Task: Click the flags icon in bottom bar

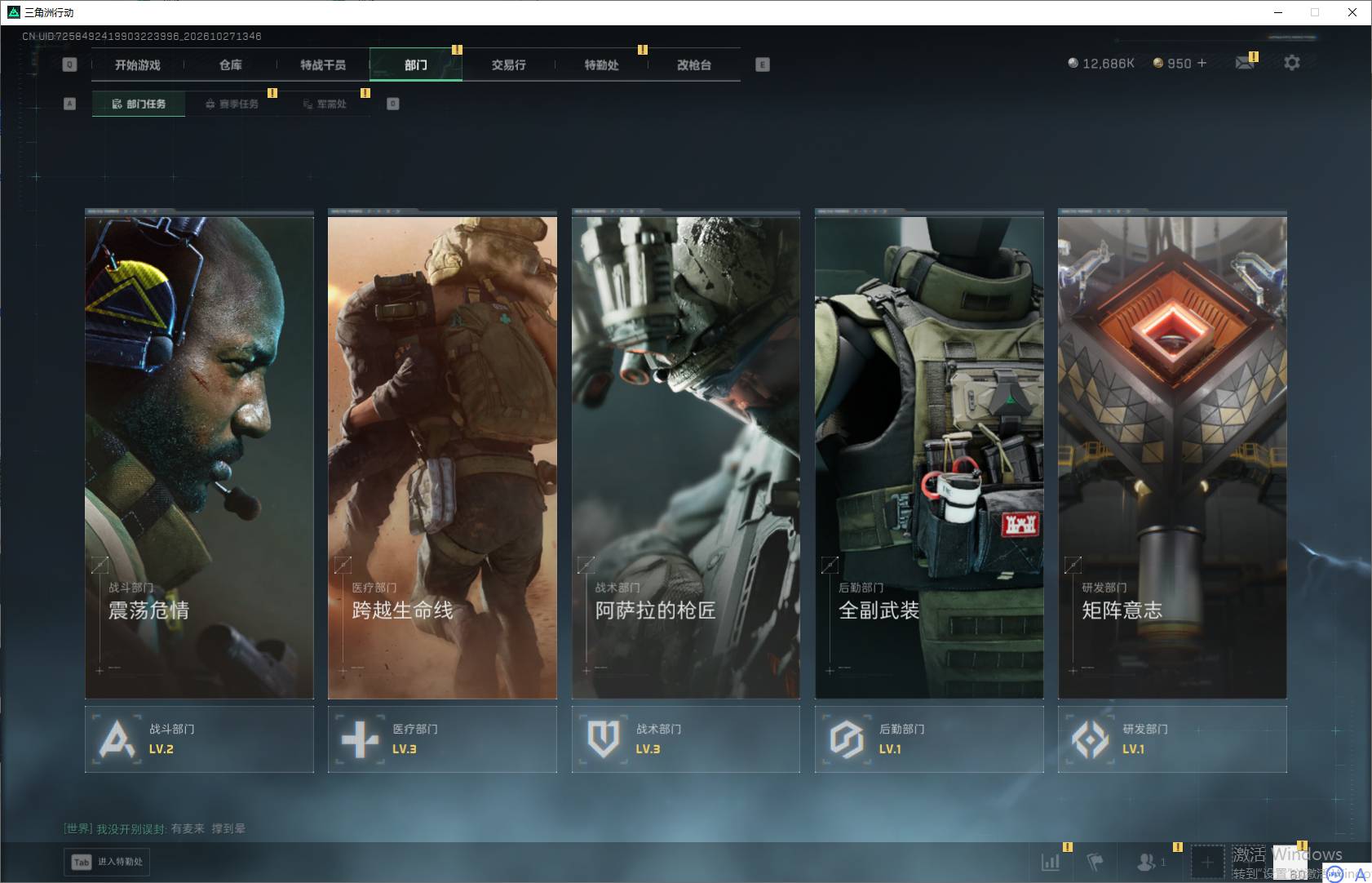Action: (1095, 861)
